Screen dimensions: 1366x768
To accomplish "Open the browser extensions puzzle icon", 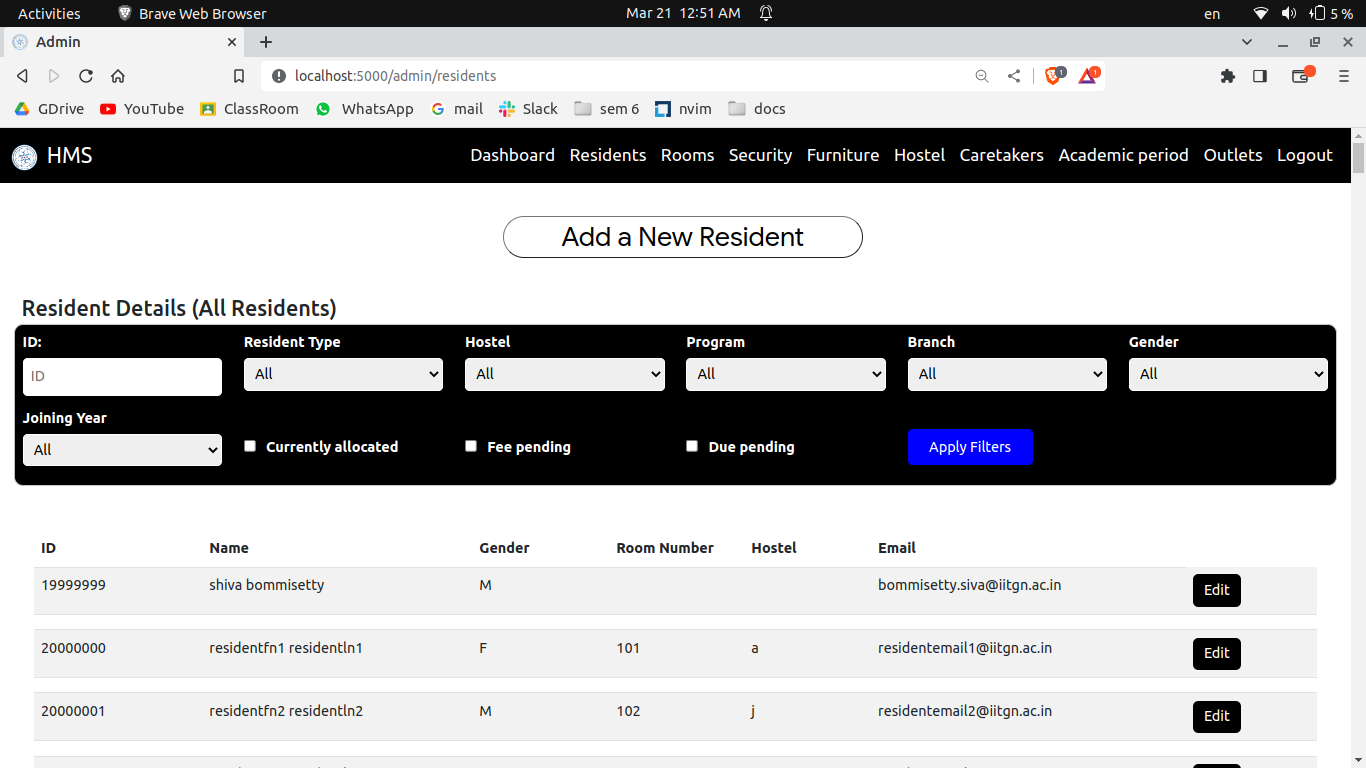I will (1228, 75).
